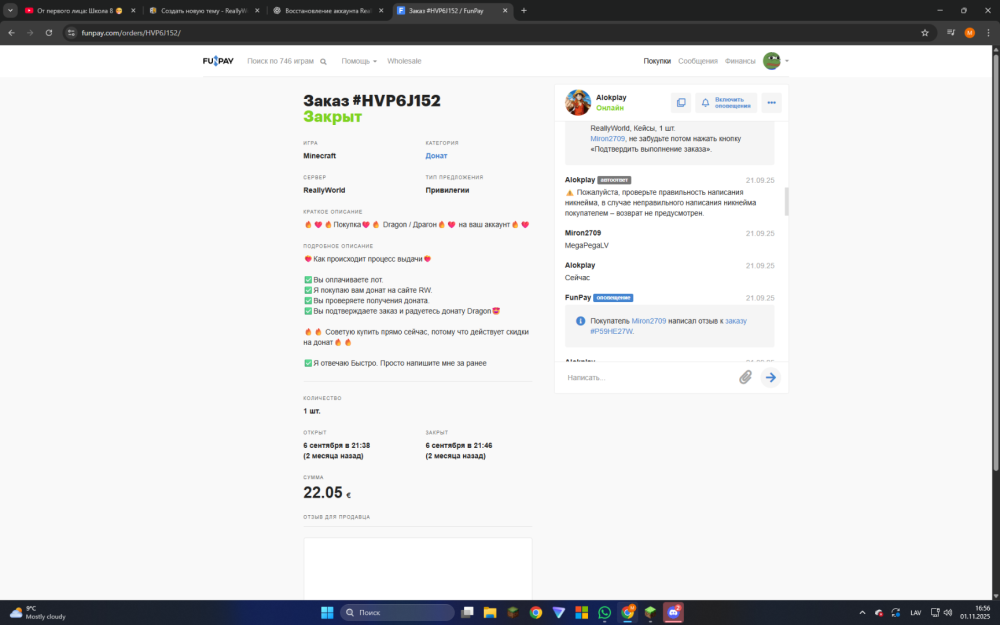
Task: Open WhatsApp from taskbar
Action: 605,612
